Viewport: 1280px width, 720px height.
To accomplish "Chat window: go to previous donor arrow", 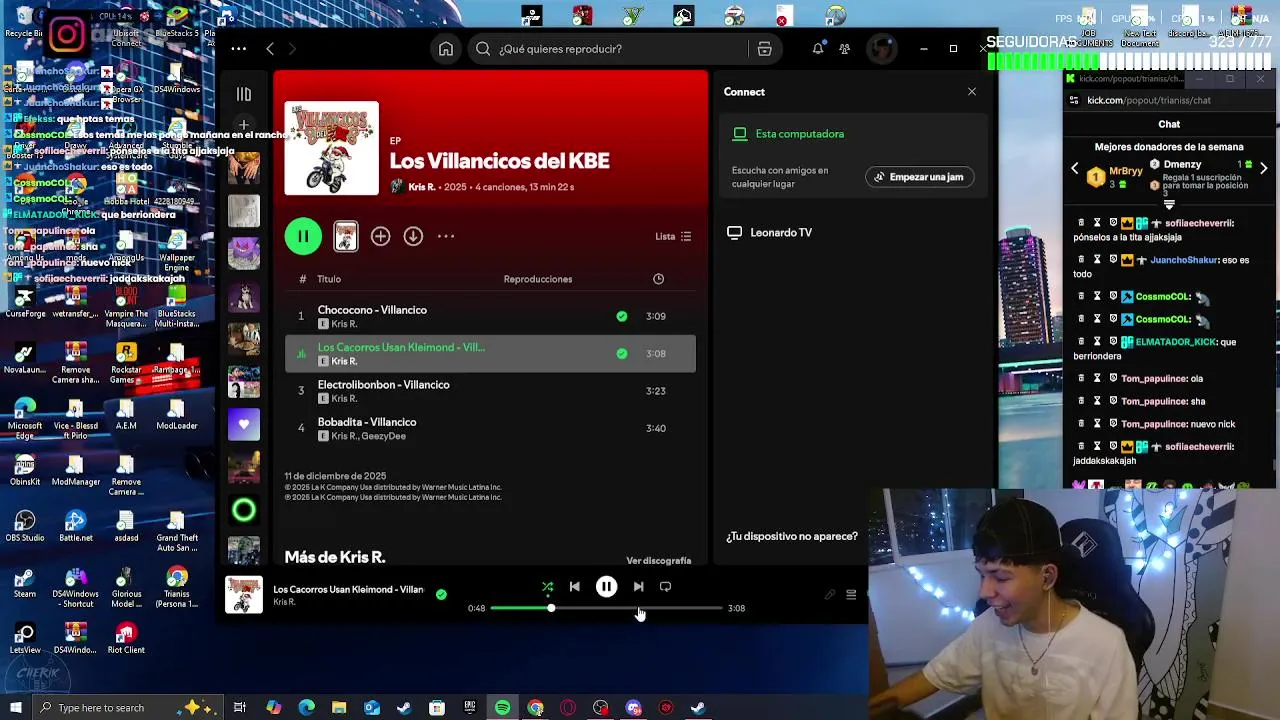I will coord(1075,169).
